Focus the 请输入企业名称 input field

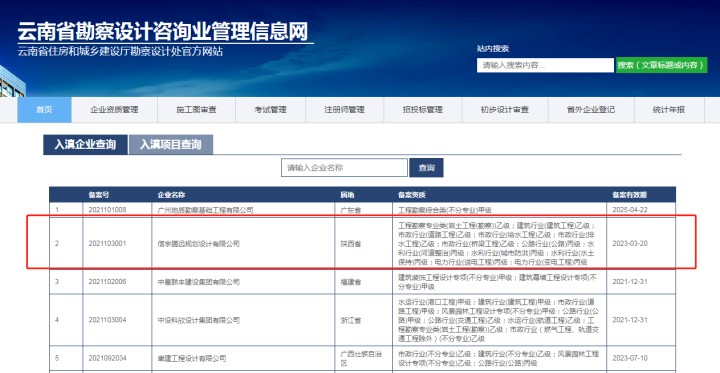click(344, 168)
